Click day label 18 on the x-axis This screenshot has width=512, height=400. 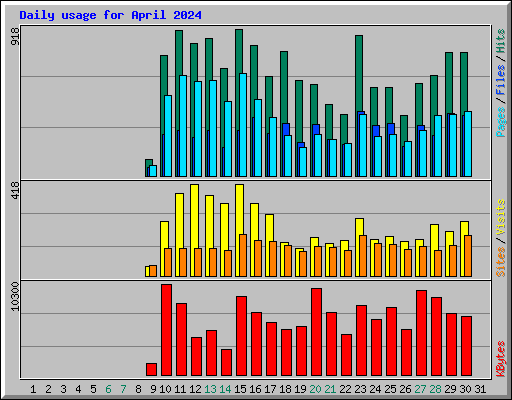coord(285,389)
